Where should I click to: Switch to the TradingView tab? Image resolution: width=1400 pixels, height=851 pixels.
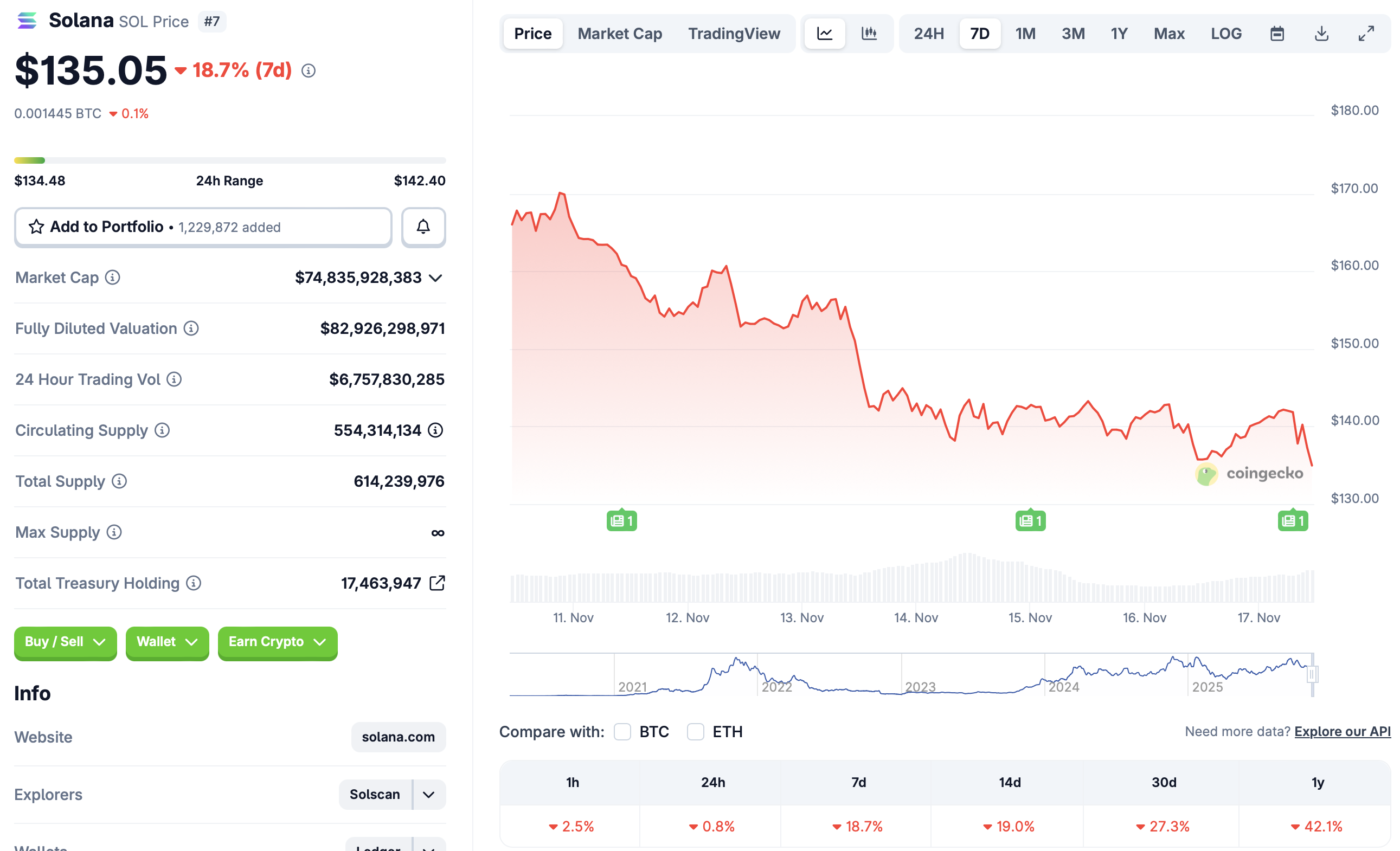pos(734,34)
